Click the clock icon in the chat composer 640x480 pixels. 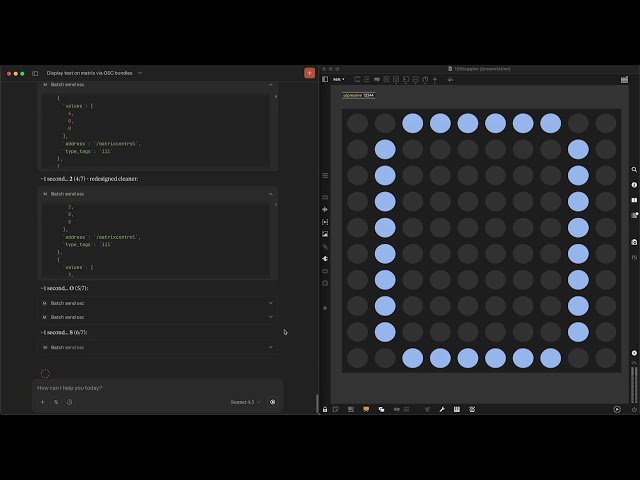coord(69,402)
